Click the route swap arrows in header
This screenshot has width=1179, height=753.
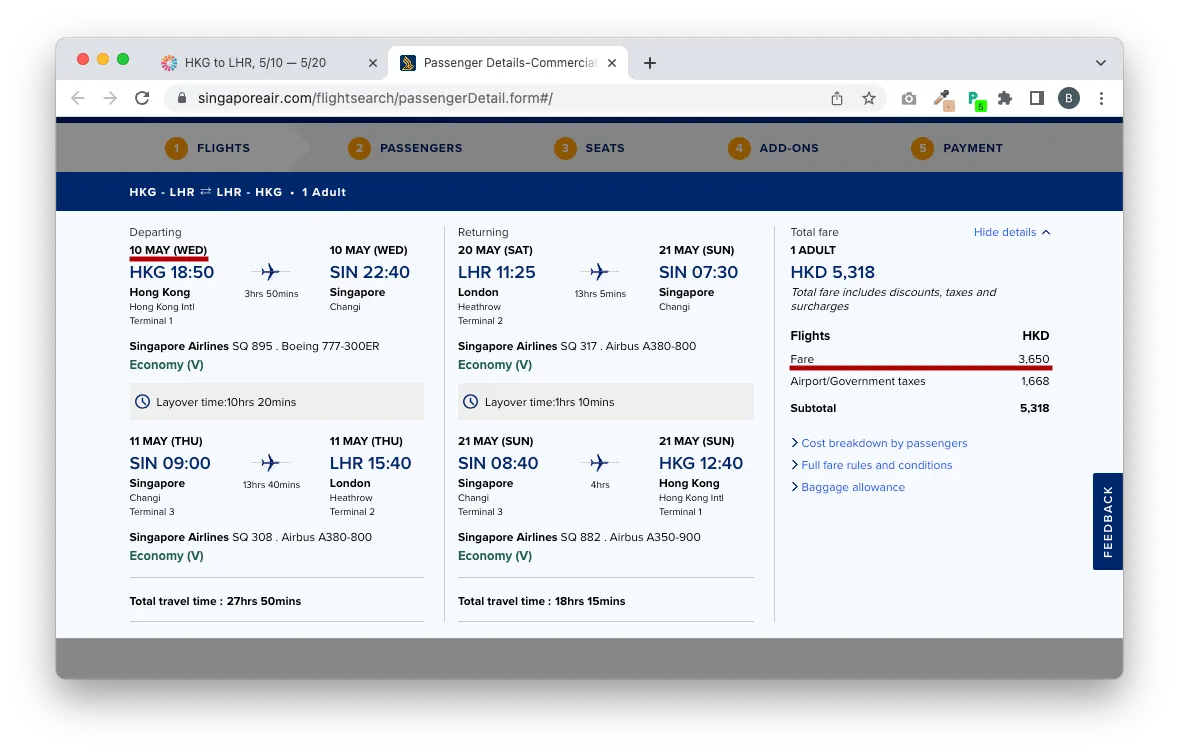tap(205, 192)
